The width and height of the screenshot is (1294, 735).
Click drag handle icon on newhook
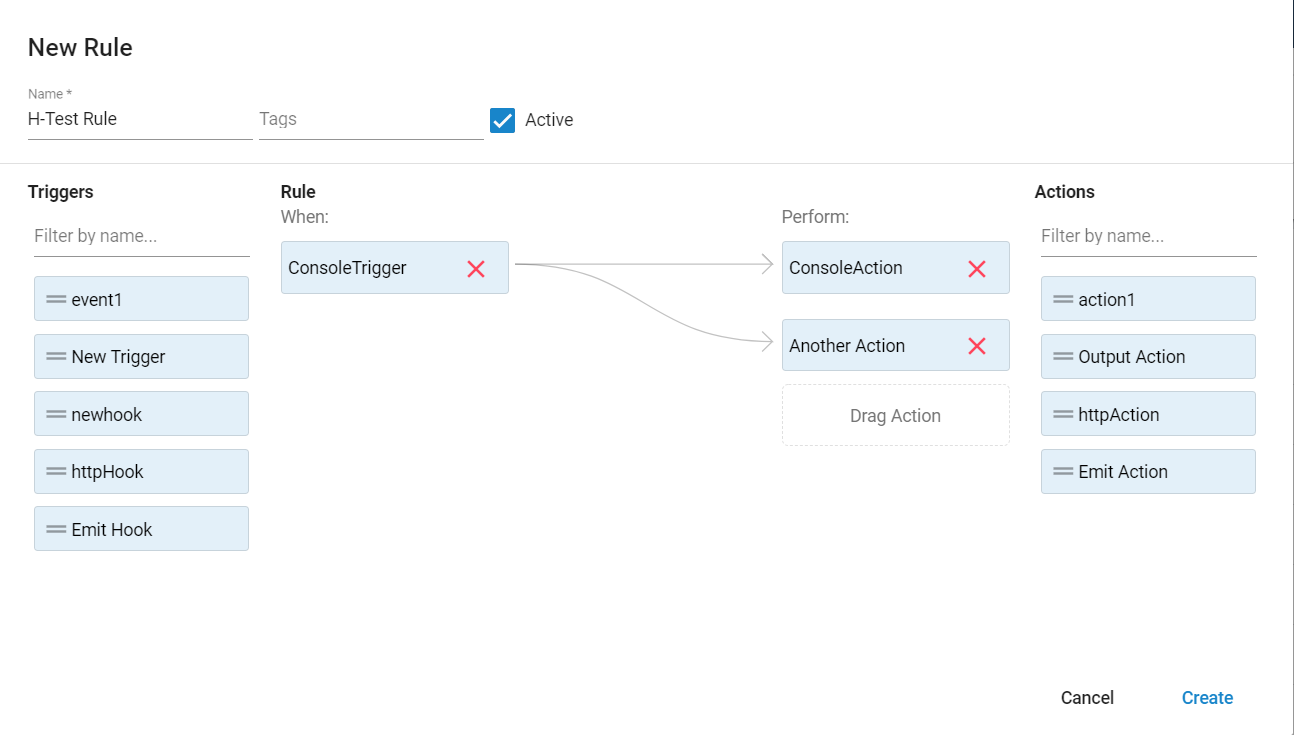(56, 414)
